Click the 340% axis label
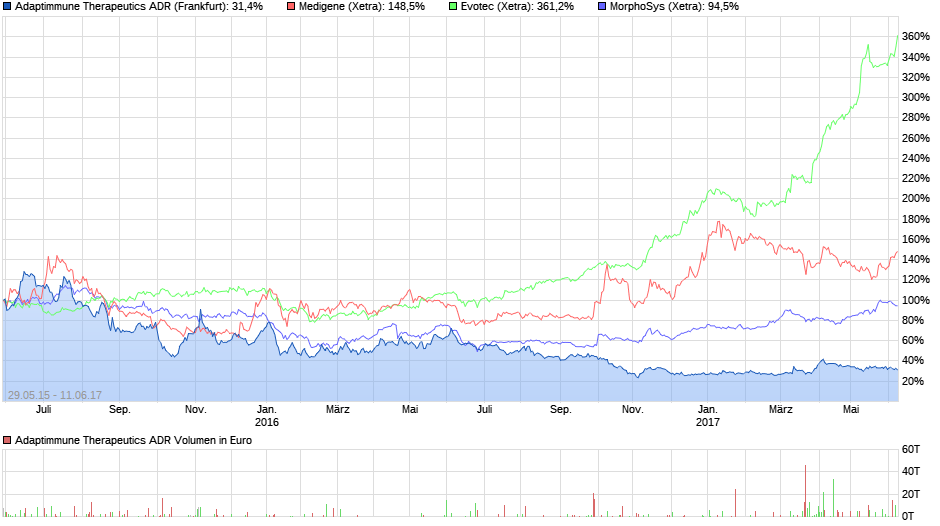The image size is (940, 526). coord(915,57)
